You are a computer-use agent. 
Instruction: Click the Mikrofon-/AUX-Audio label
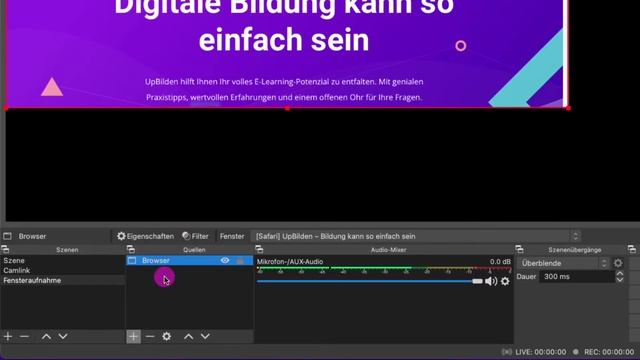tap(290, 262)
